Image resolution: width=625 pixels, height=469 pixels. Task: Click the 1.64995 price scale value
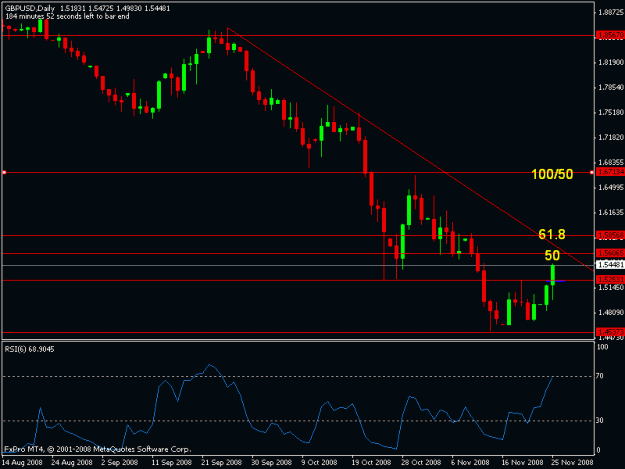611,188
